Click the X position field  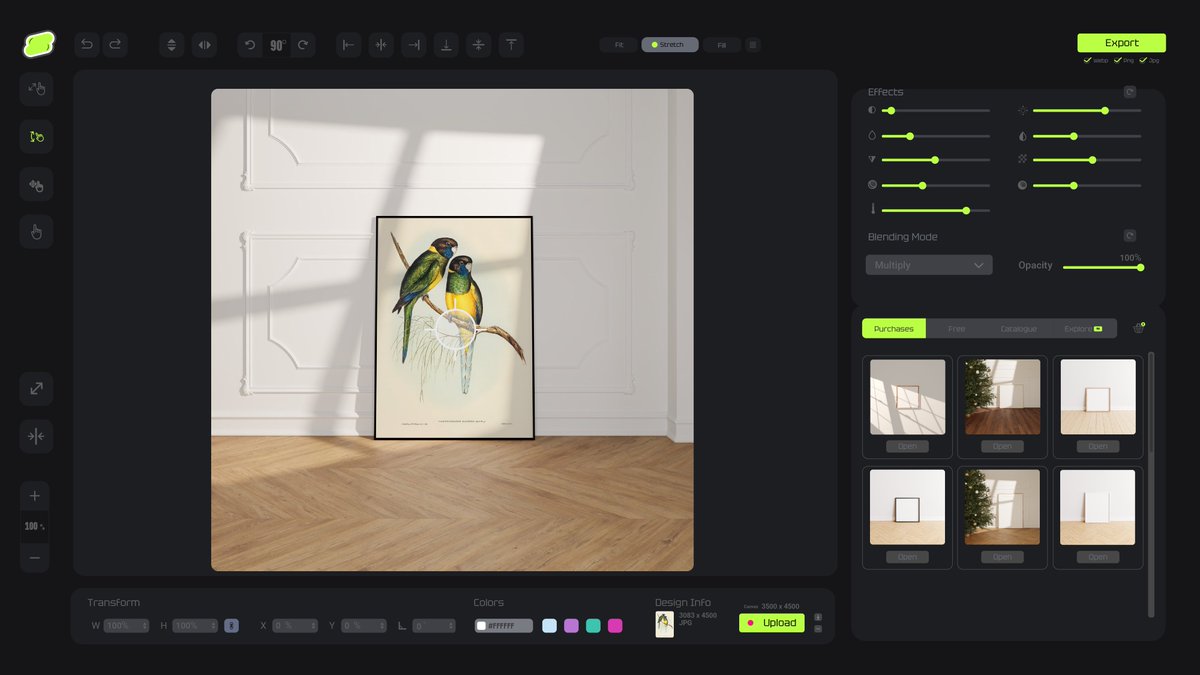(x=295, y=625)
